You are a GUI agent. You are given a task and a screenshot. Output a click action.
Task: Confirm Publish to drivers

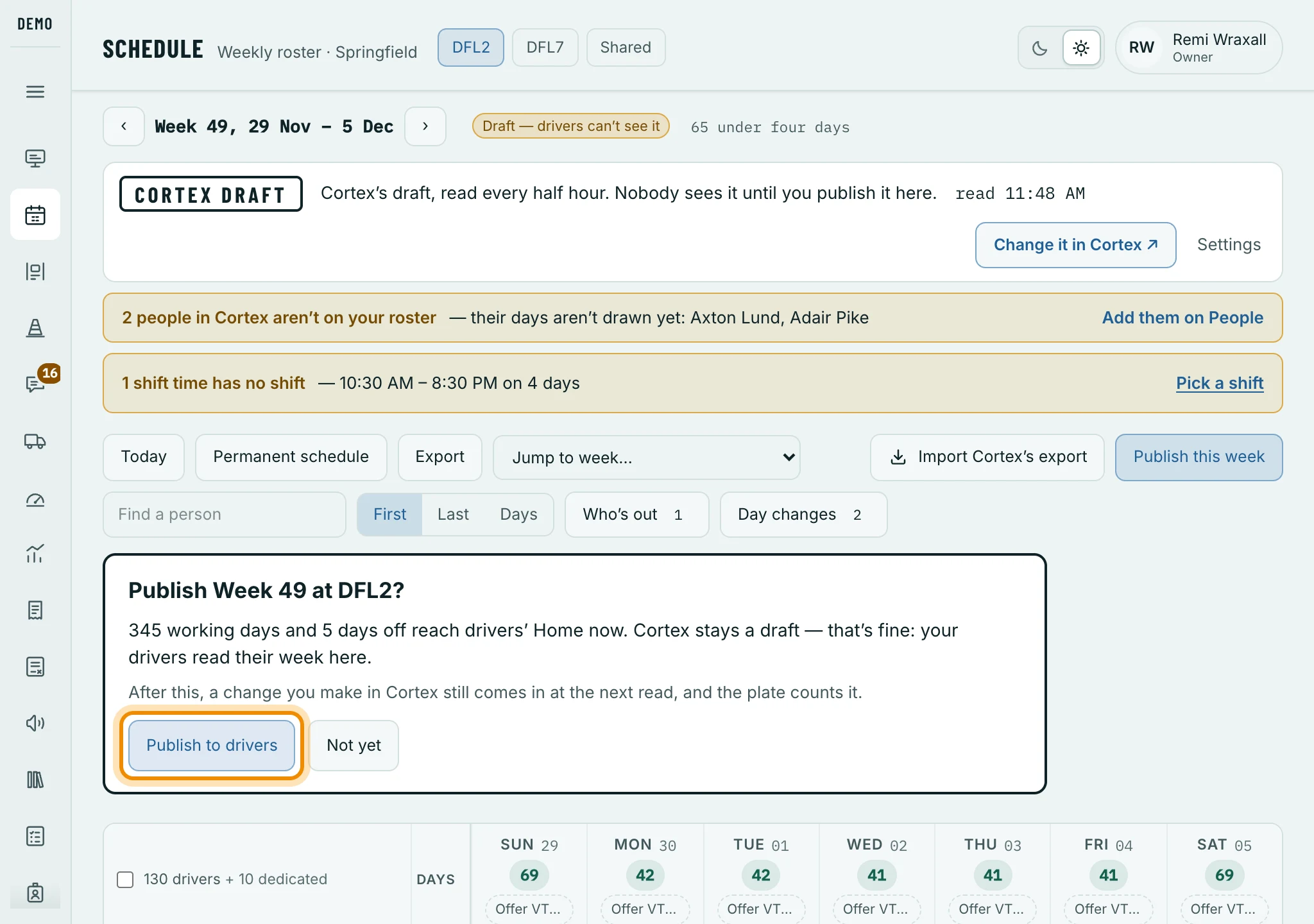pyautogui.click(x=212, y=746)
